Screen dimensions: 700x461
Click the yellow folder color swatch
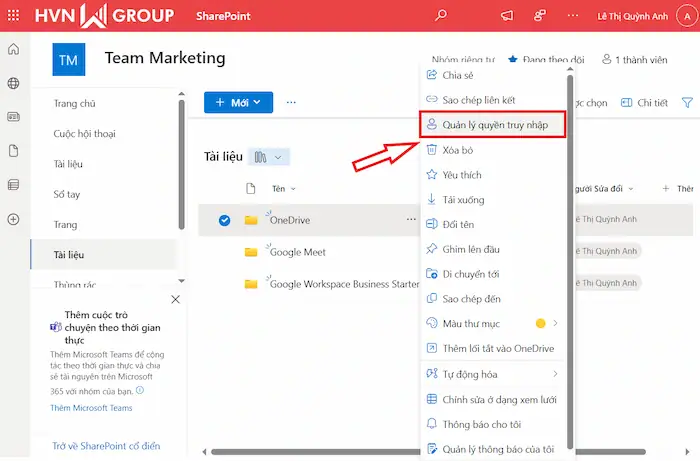click(540, 324)
